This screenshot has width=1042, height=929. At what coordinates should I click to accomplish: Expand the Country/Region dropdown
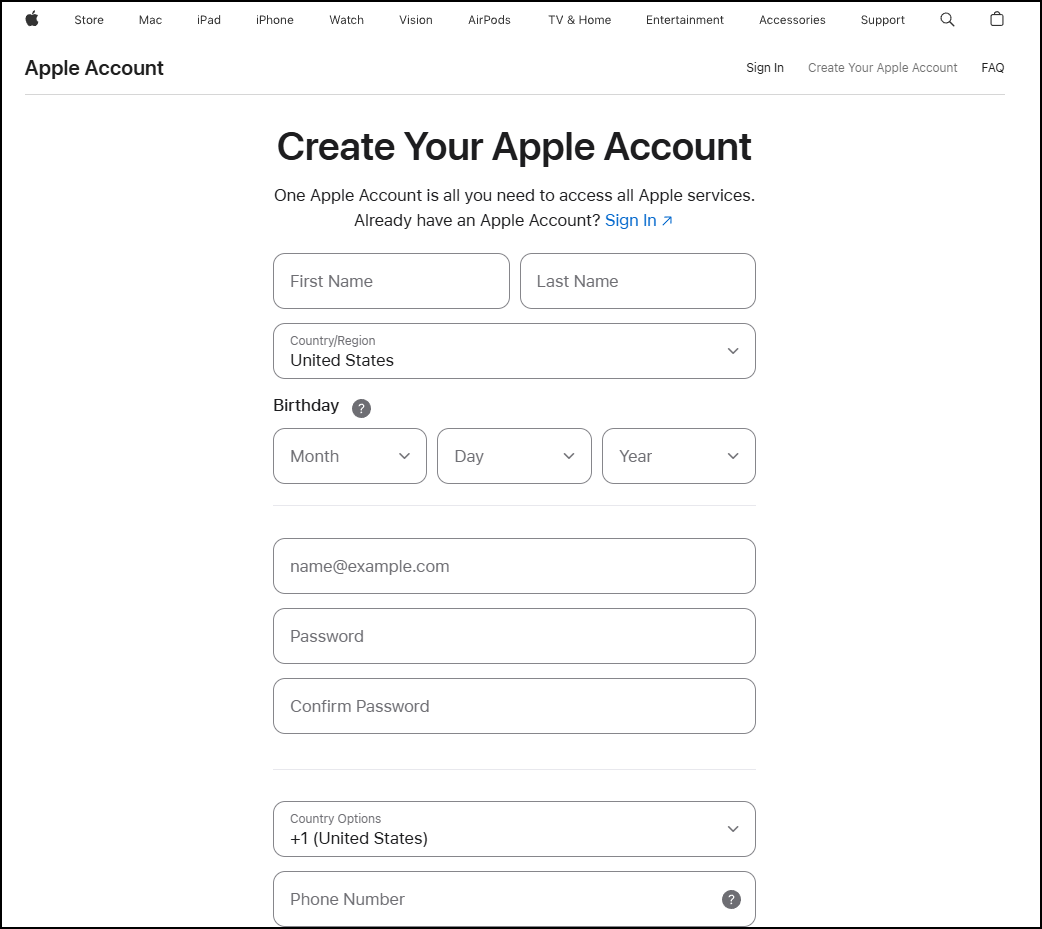click(514, 351)
